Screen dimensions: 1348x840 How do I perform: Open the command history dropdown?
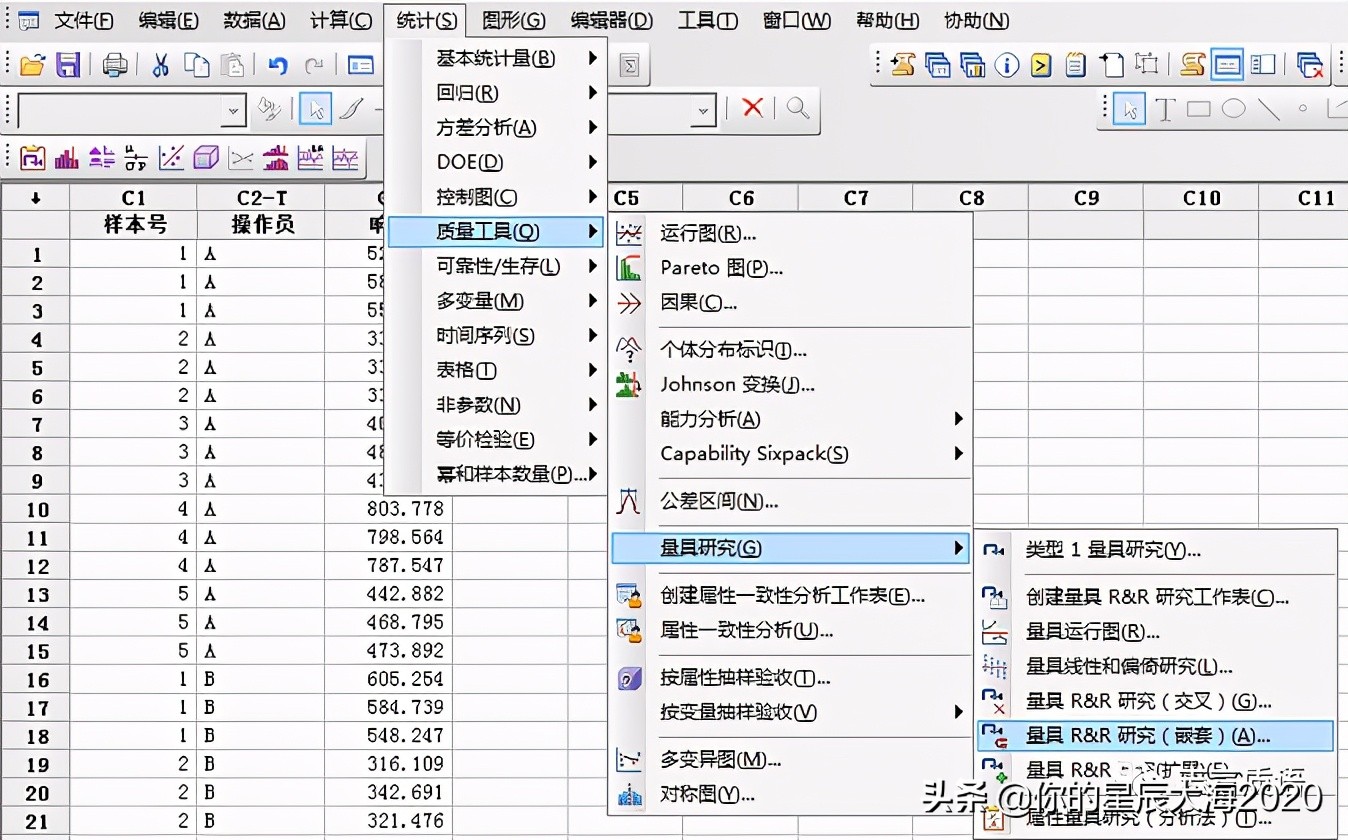click(x=233, y=110)
